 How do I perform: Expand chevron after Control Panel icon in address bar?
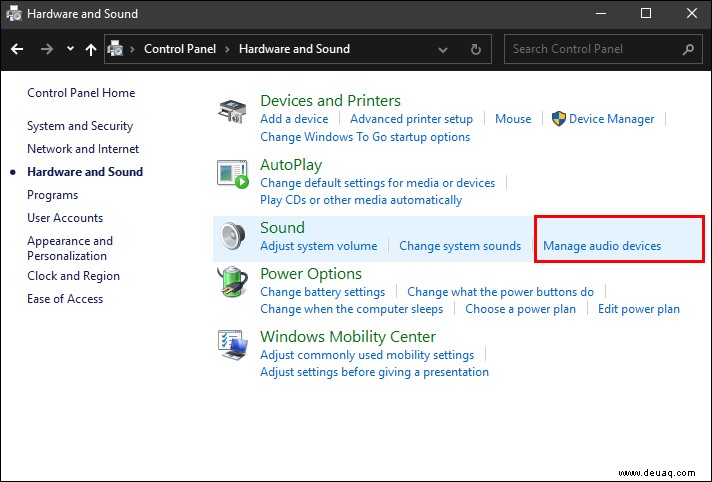[132, 49]
